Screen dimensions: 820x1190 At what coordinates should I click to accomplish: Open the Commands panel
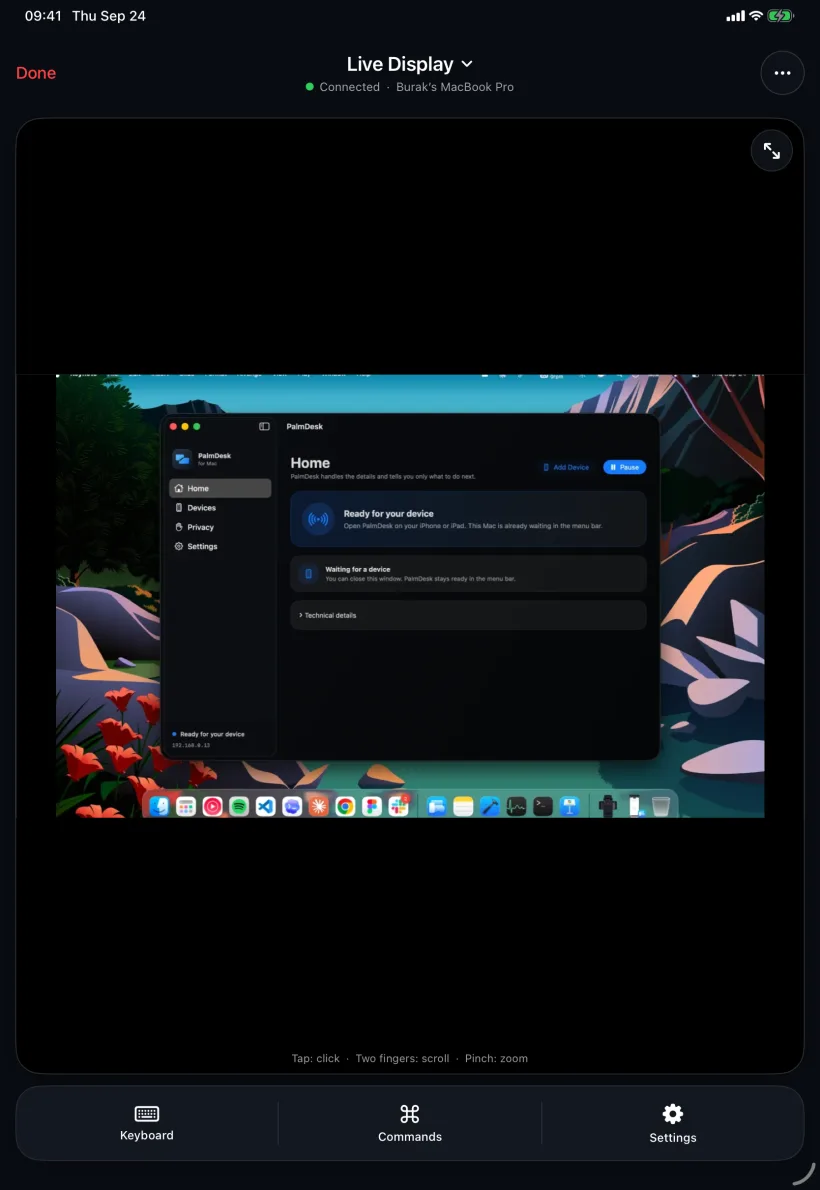(x=410, y=1123)
